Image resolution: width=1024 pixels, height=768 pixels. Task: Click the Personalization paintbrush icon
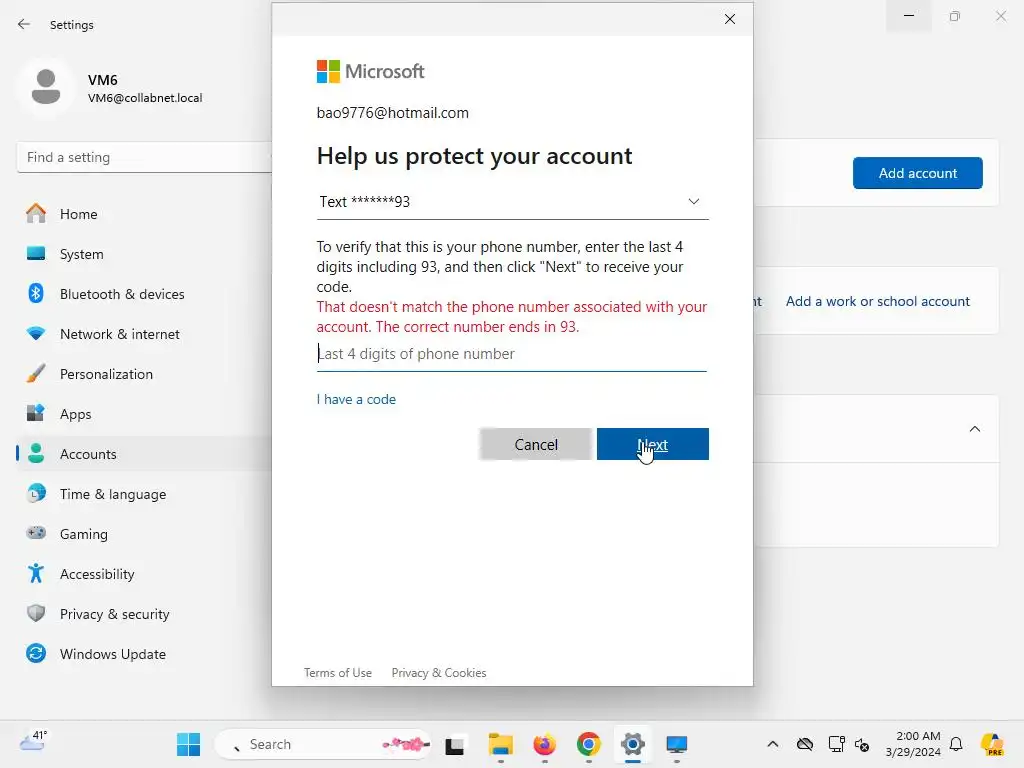[36, 374]
